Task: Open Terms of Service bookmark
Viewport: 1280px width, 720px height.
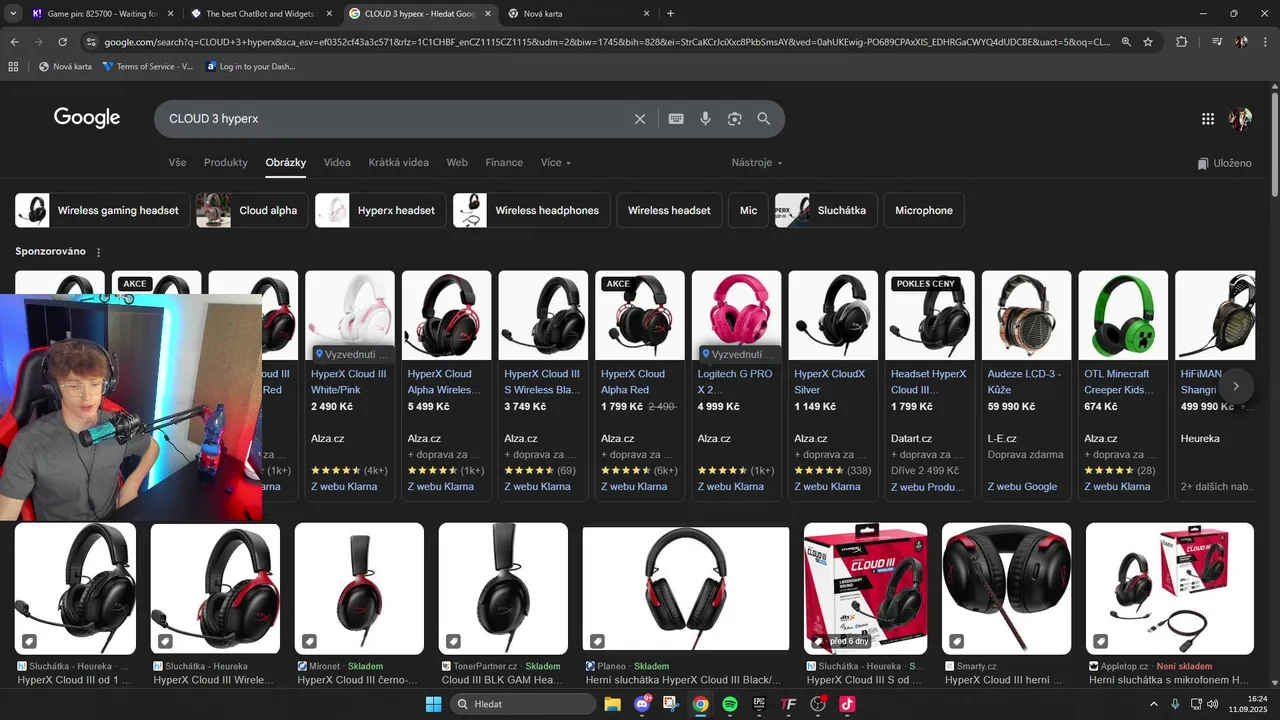Action: 148,66
